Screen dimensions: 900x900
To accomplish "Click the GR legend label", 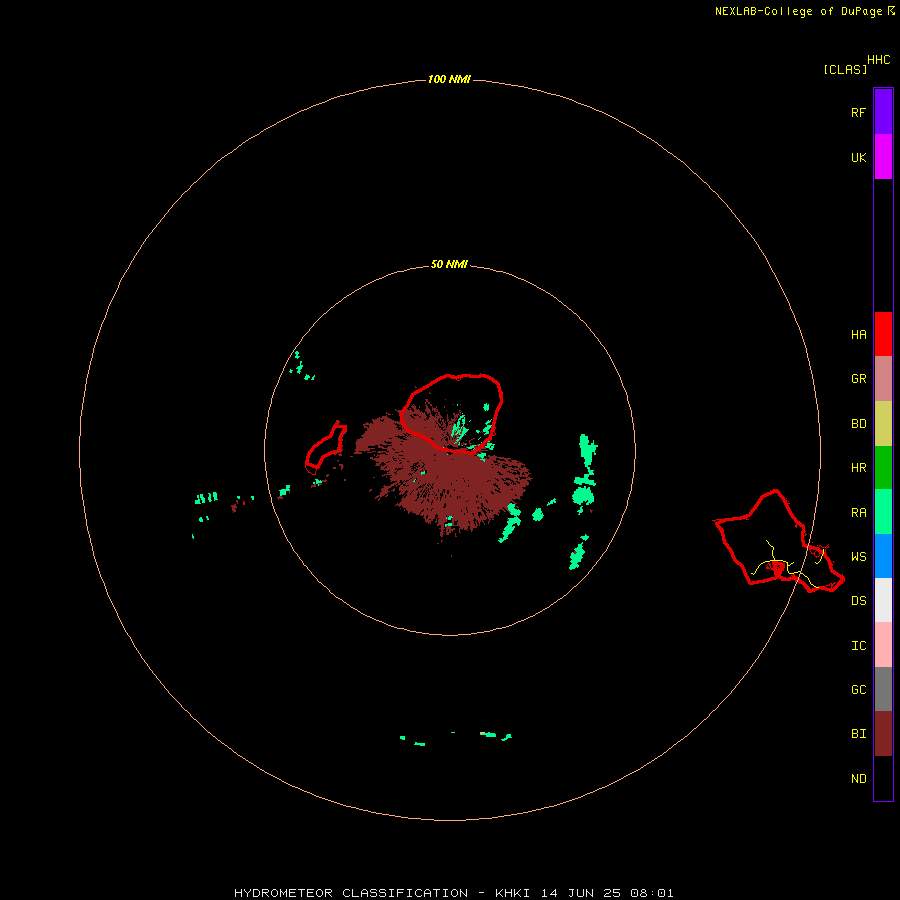I will [858, 379].
